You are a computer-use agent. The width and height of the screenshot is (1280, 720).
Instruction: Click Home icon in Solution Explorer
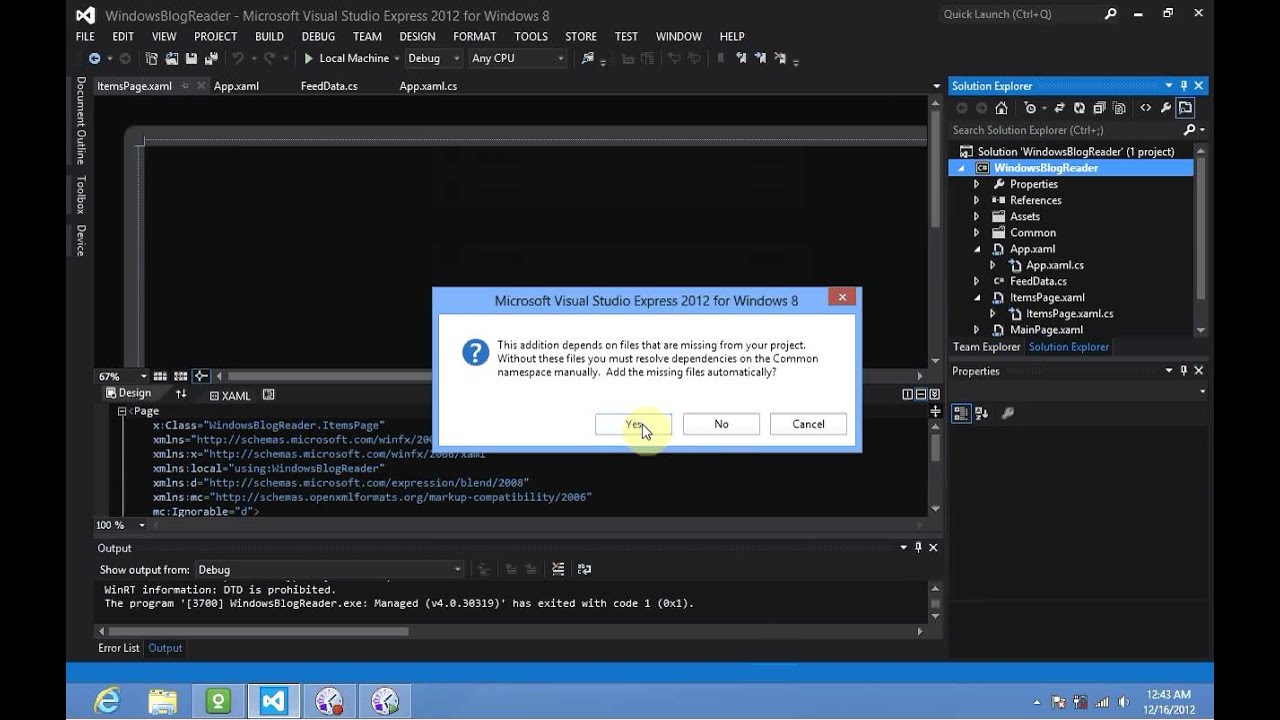pos(1001,108)
